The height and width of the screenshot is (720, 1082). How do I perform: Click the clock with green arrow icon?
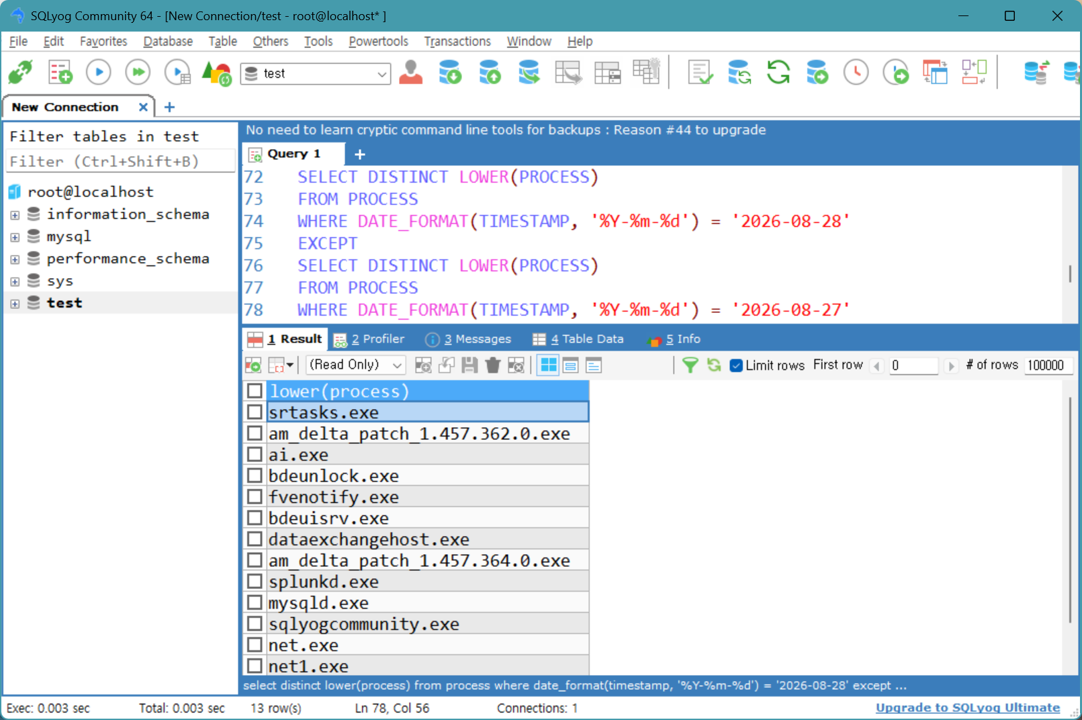coord(896,72)
